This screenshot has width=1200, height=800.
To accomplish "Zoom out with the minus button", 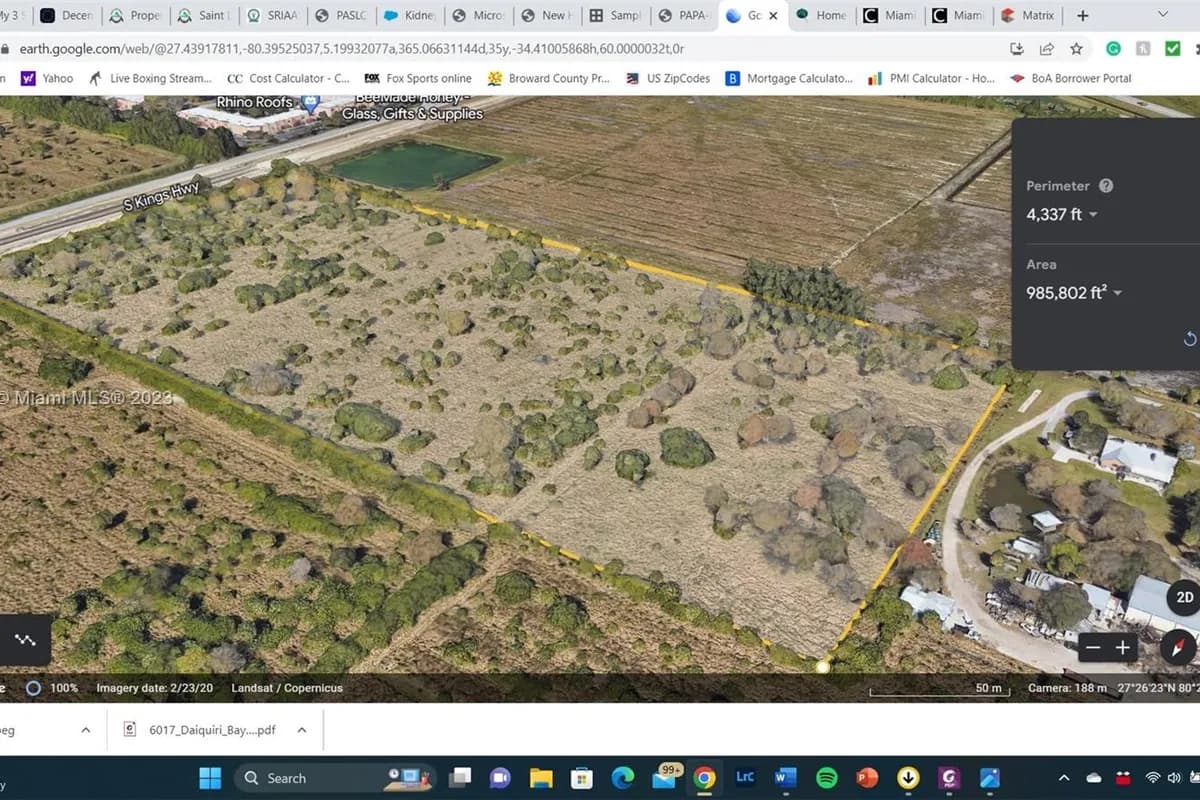I will click(1093, 647).
